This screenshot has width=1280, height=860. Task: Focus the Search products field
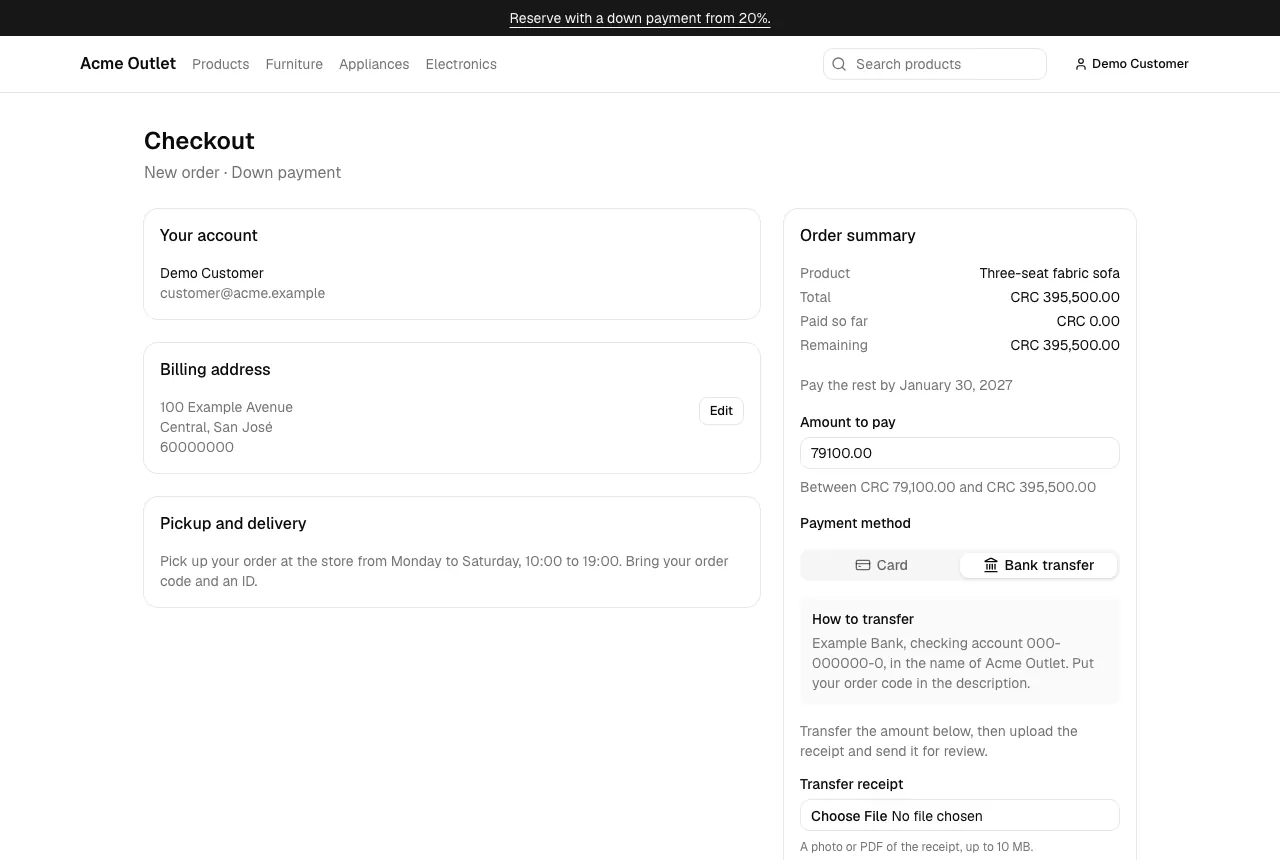[x=935, y=64]
